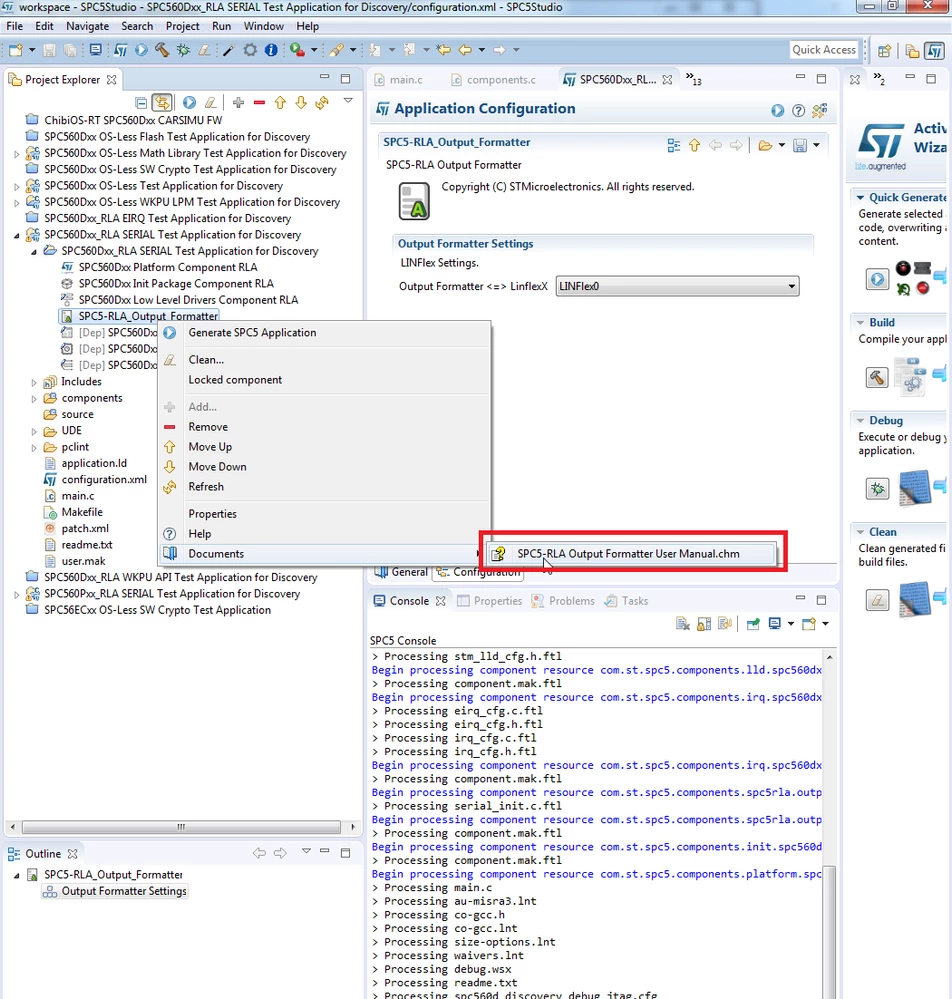Click the green plus add component toolbar icon

[x=238, y=103]
